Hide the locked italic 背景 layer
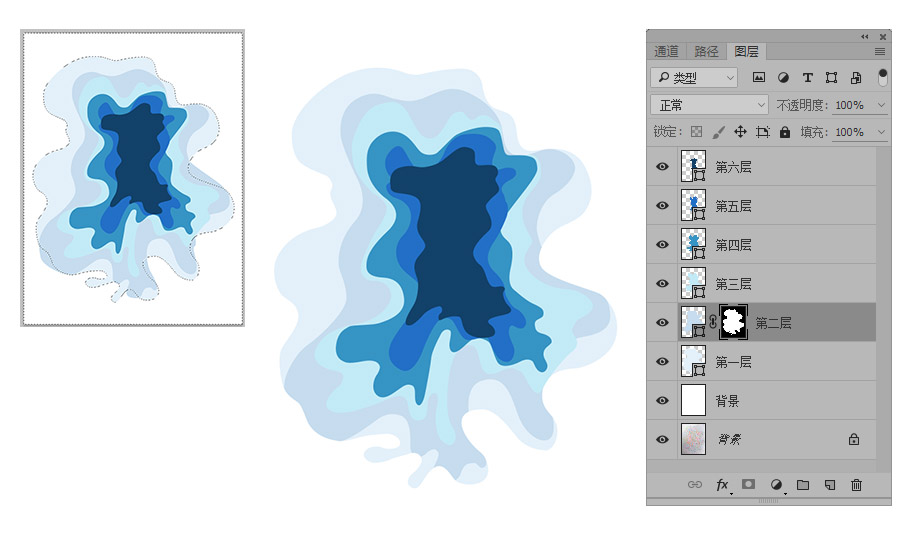The width and height of the screenshot is (920, 546). [x=662, y=439]
